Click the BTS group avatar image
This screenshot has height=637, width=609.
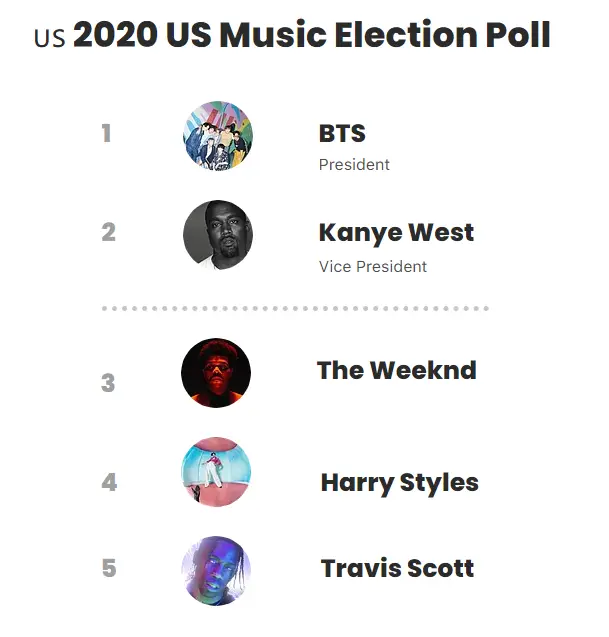[x=218, y=136]
